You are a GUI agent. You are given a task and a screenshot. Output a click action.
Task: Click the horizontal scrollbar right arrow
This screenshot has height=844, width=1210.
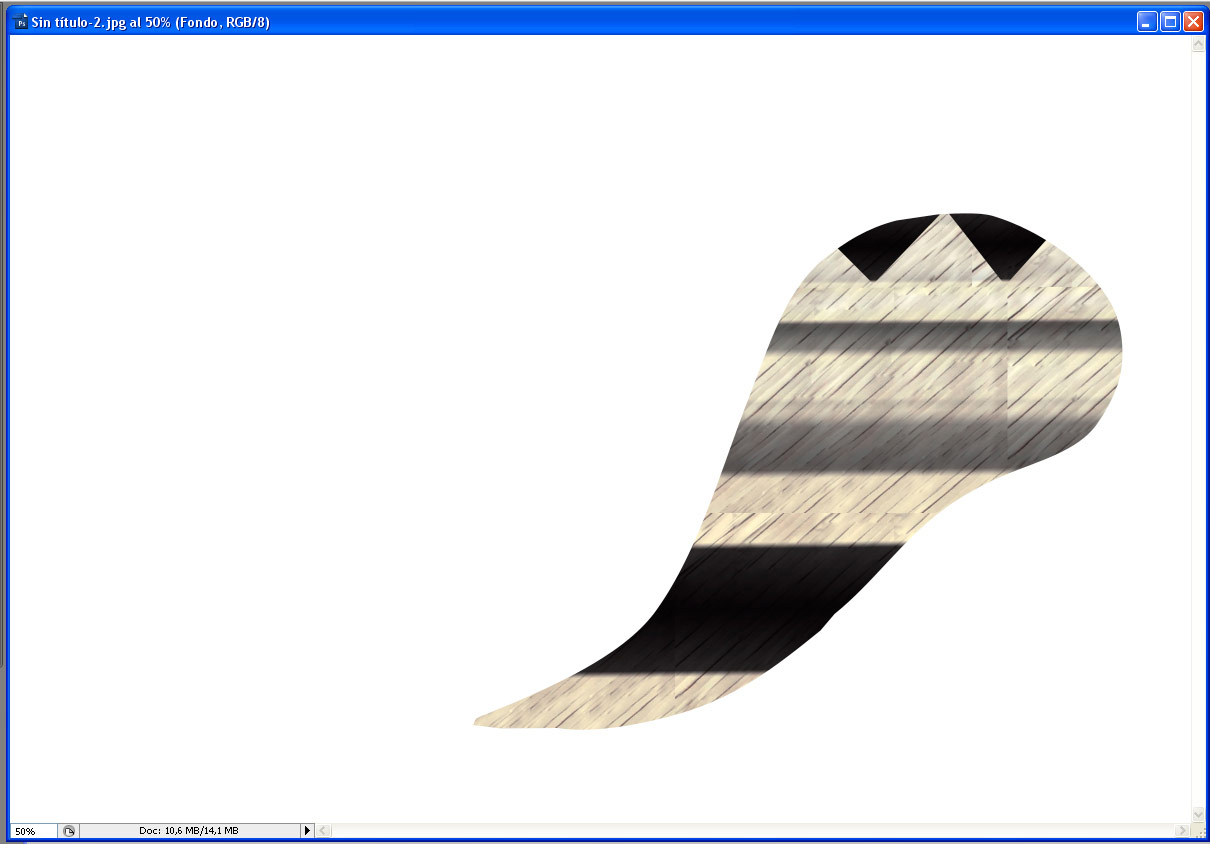point(1183,831)
